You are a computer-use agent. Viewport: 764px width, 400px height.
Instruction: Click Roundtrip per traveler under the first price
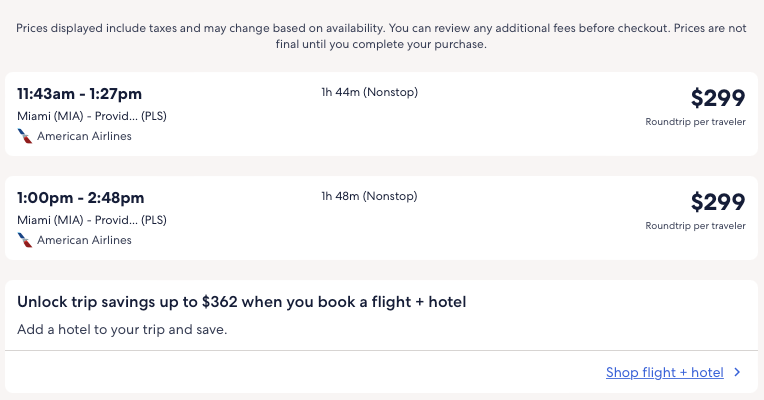[695, 122]
